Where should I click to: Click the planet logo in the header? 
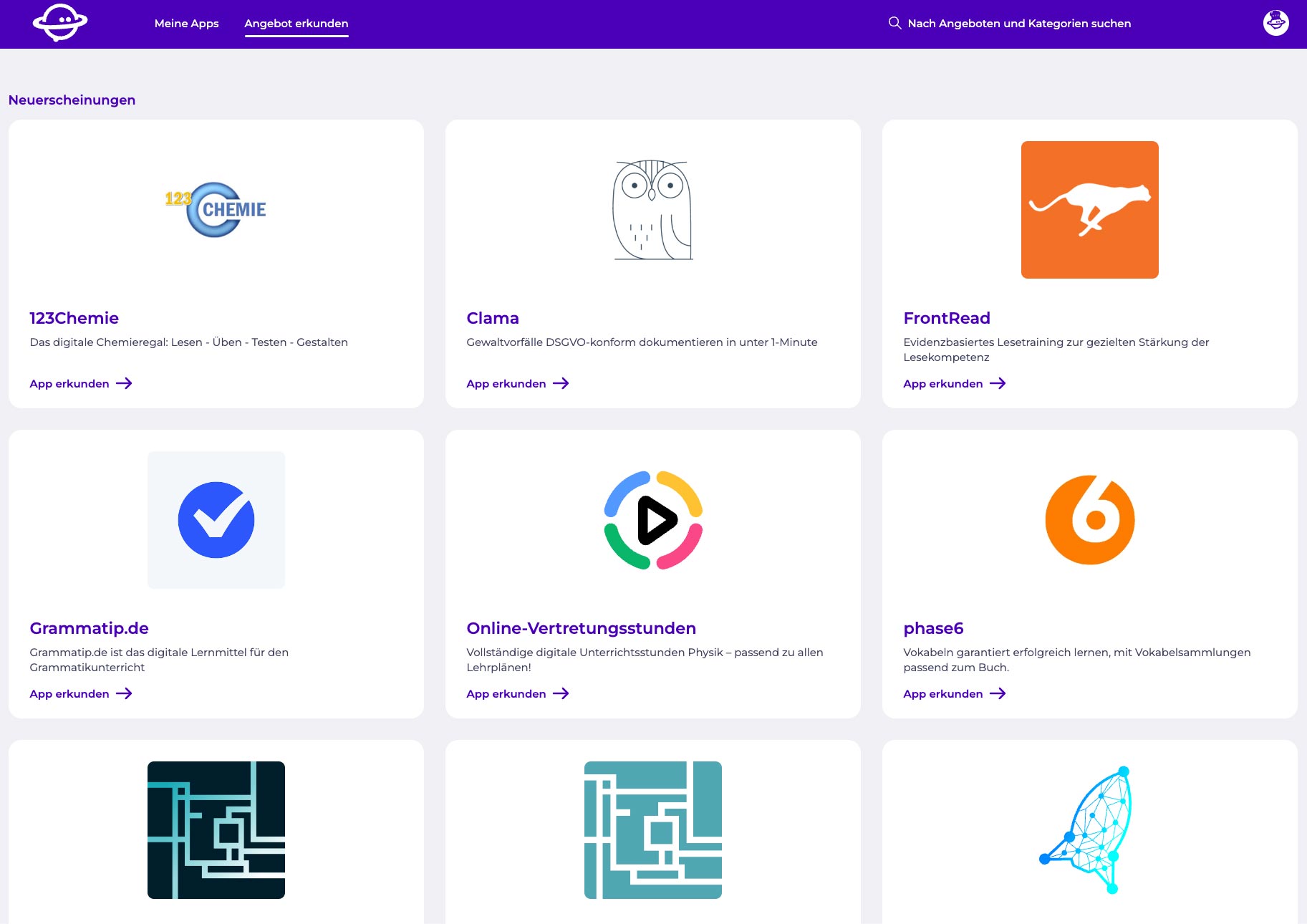(60, 23)
